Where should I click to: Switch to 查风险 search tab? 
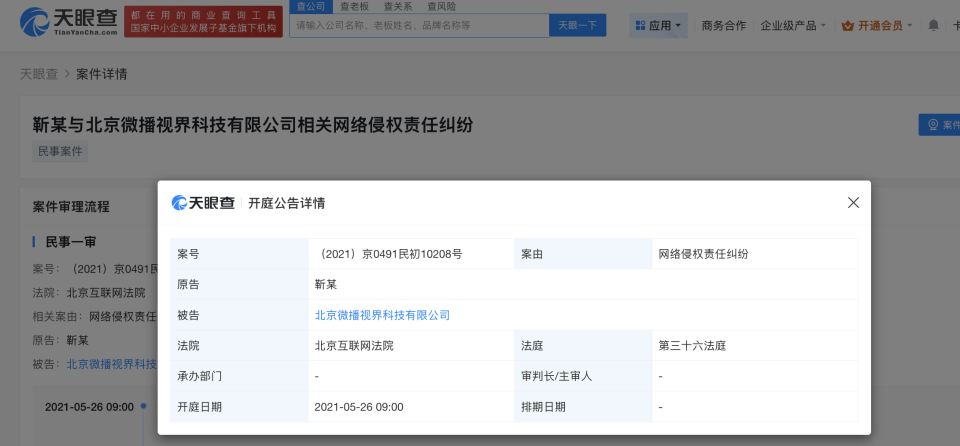(441, 7)
